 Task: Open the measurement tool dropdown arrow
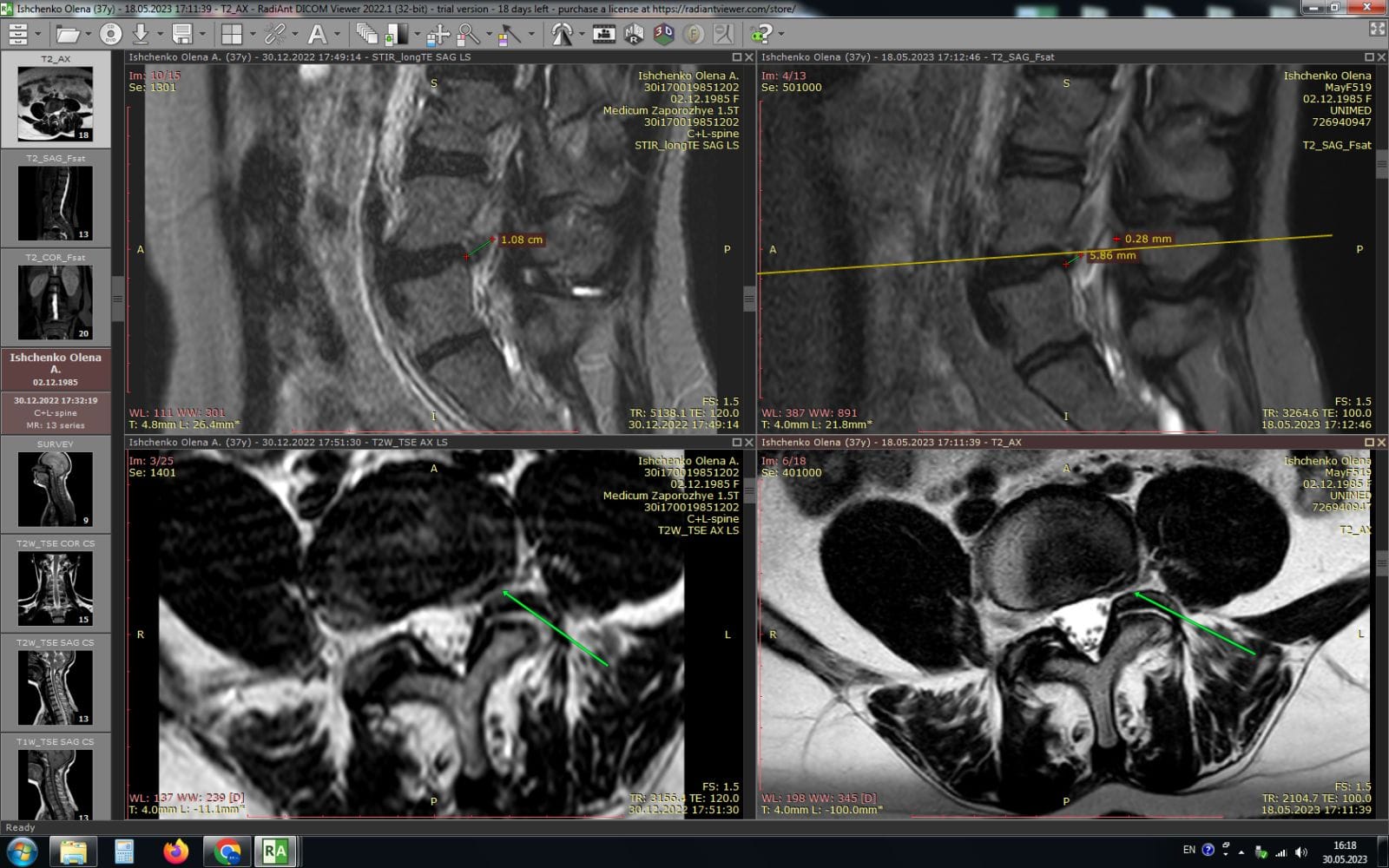point(531,35)
